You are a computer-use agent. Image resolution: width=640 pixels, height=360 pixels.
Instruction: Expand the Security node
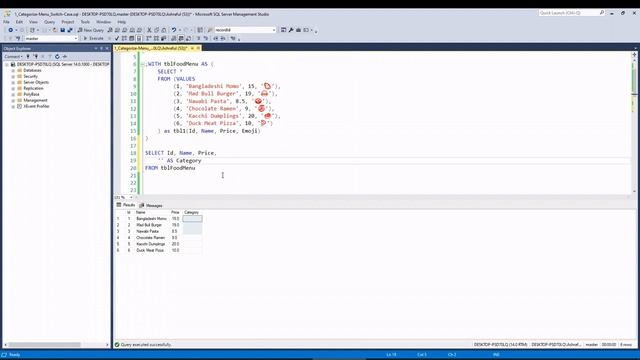click(13, 76)
